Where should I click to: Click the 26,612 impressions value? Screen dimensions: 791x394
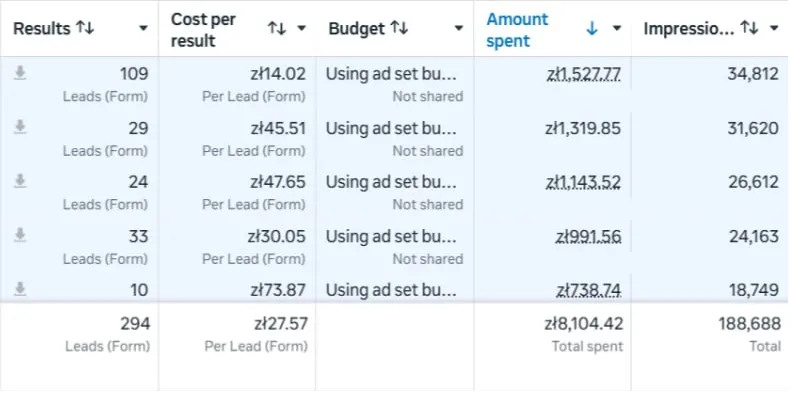(754, 182)
